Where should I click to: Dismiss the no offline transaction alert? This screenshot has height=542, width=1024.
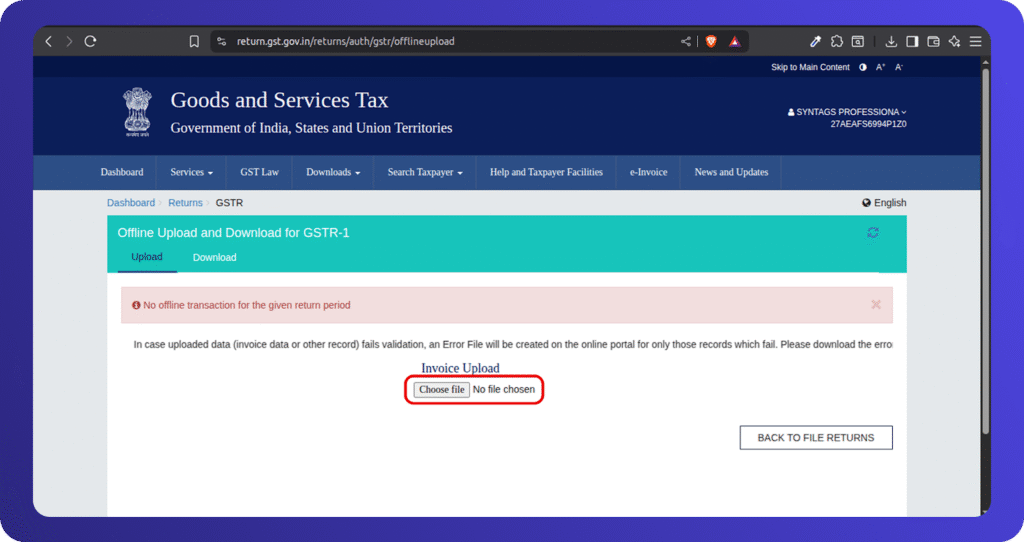tap(876, 304)
